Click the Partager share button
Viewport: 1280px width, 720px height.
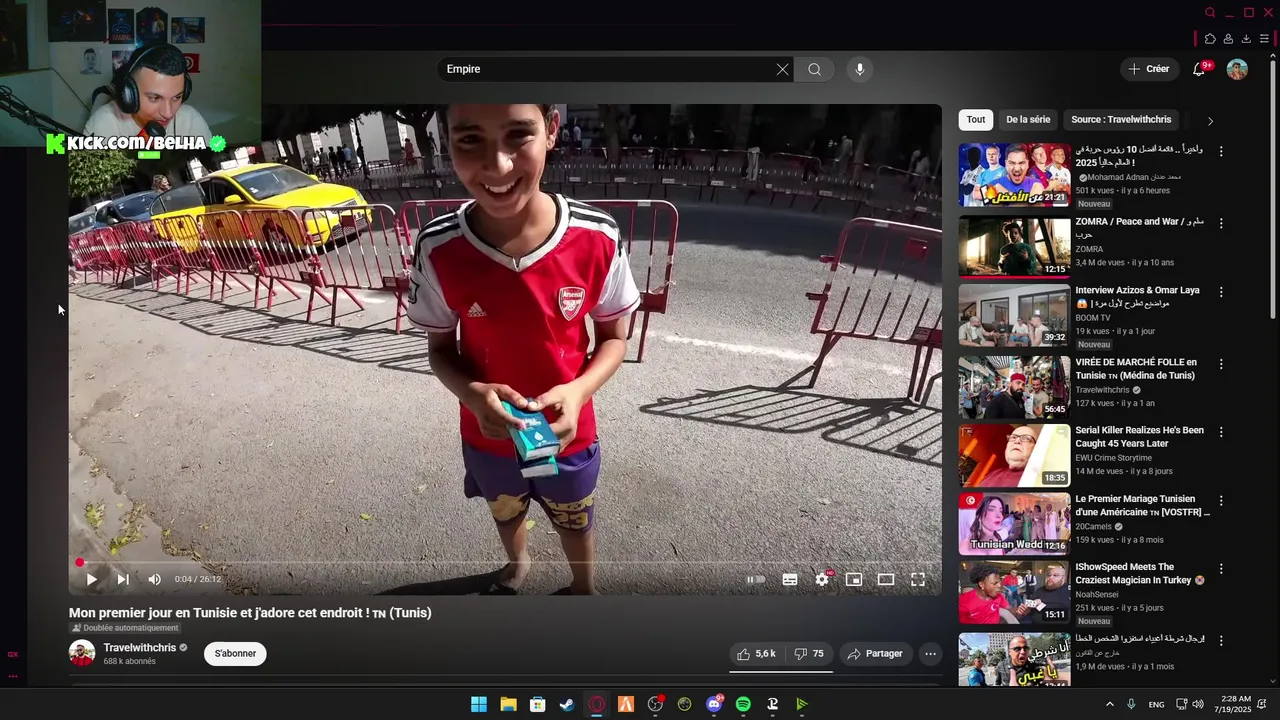[875, 654]
